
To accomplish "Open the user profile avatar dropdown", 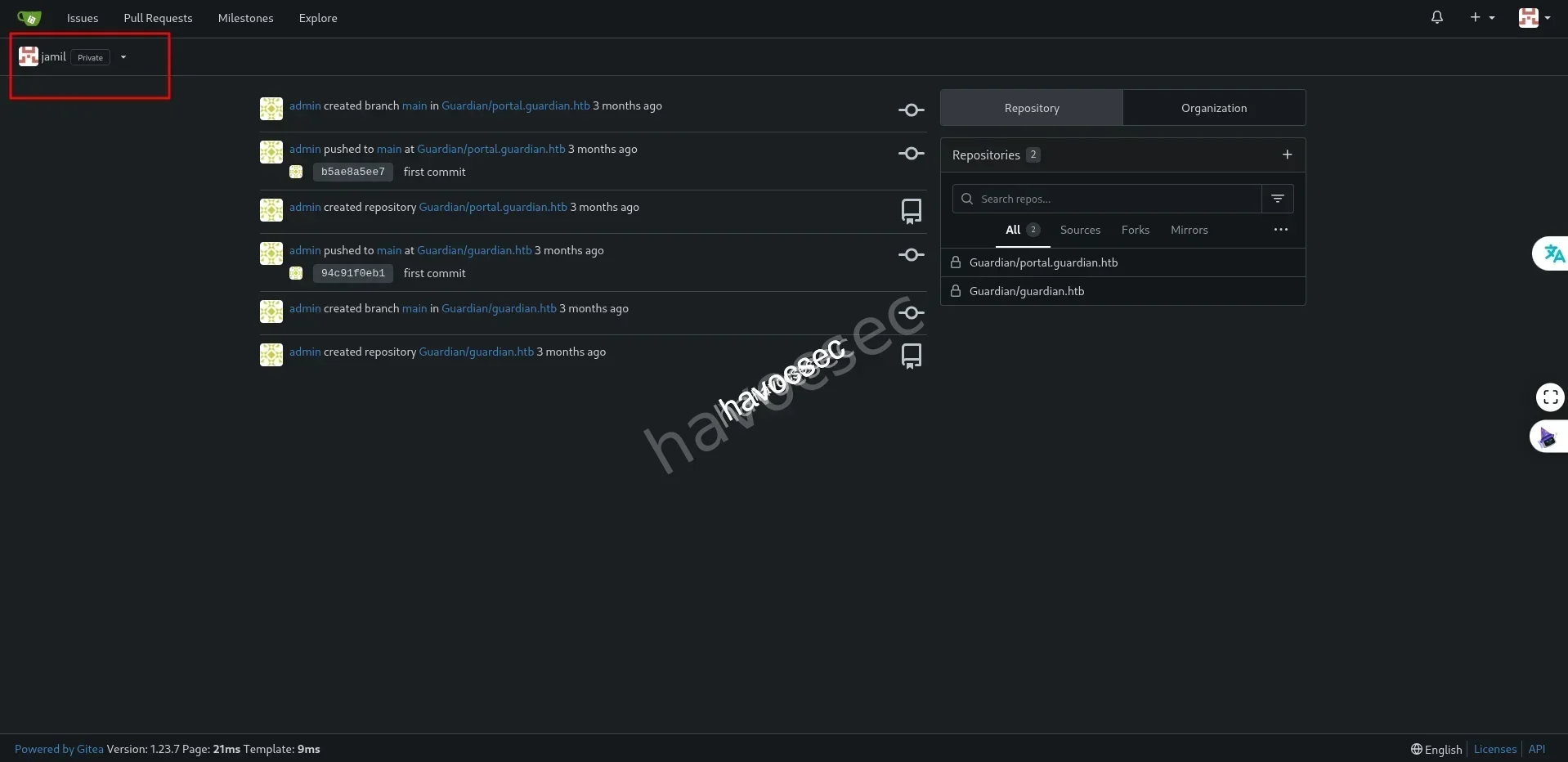I will 1534,17.
